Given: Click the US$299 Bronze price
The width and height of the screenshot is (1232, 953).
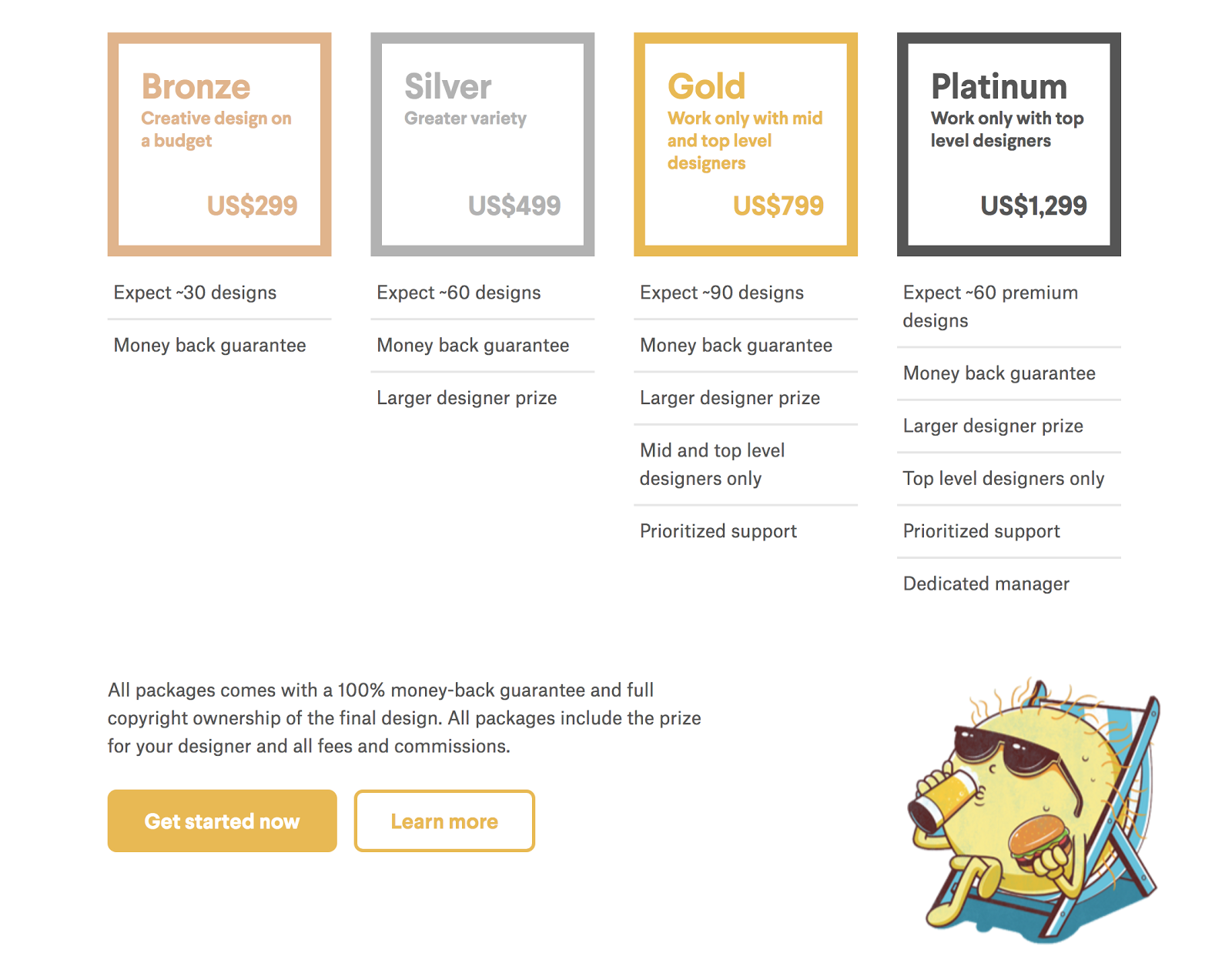Looking at the screenshot, I should click(x=252, y=206).
